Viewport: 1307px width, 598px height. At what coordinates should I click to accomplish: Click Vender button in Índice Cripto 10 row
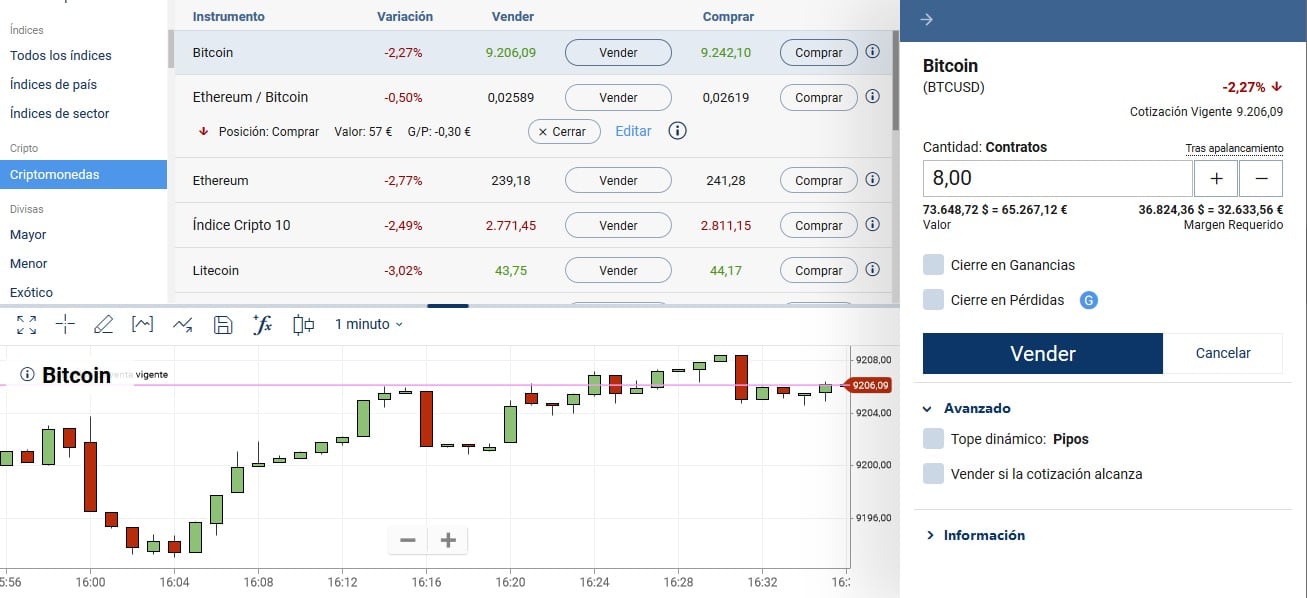point(618,225)
